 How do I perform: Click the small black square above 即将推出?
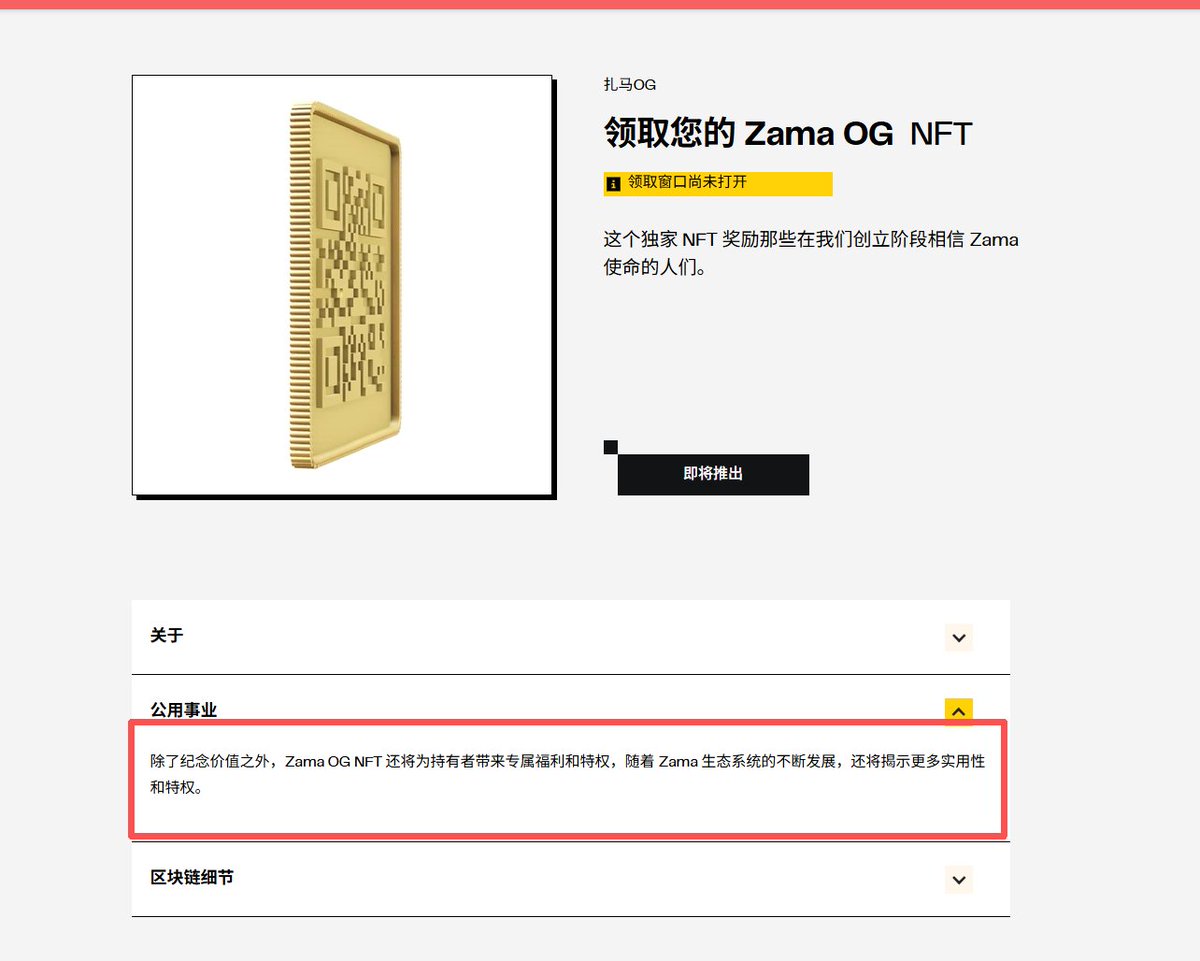611,447
